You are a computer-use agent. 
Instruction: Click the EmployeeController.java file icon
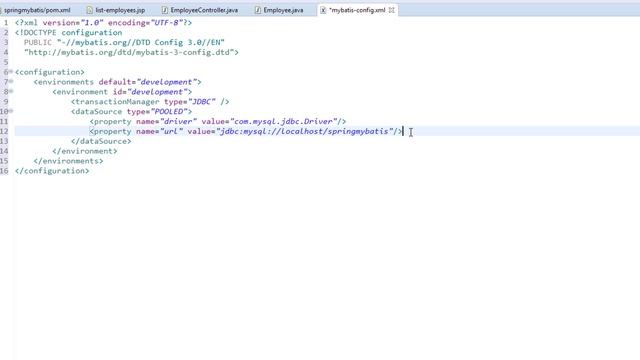pyautogui.click(x=165, y=10)
